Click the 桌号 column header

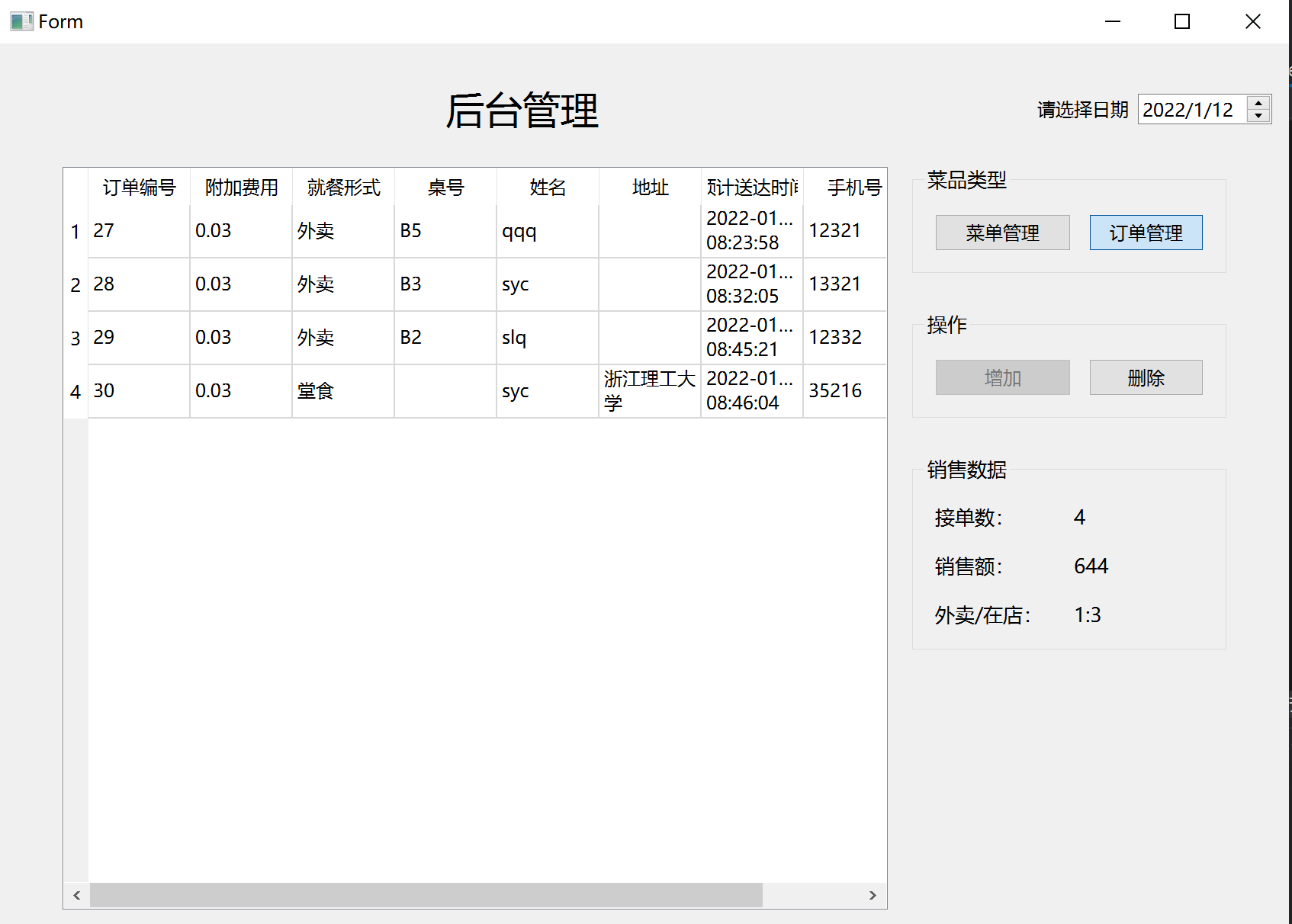tap(445, 187)
